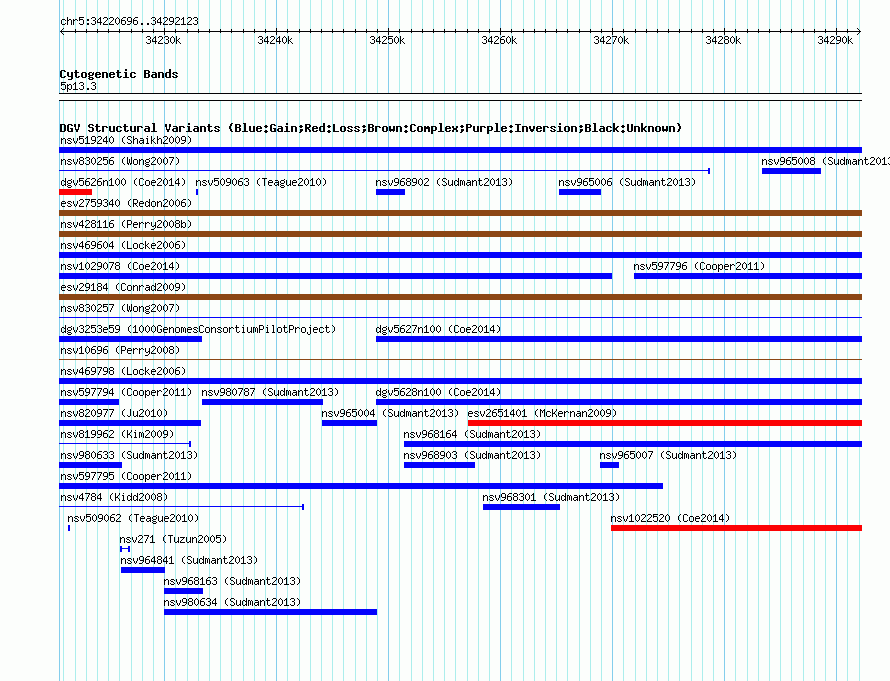Image resolution: width=890 pixels, height=681 pixels.
Task: Select nsv980633 (Sudmant2013) label
Action: (x=129, y=455)
